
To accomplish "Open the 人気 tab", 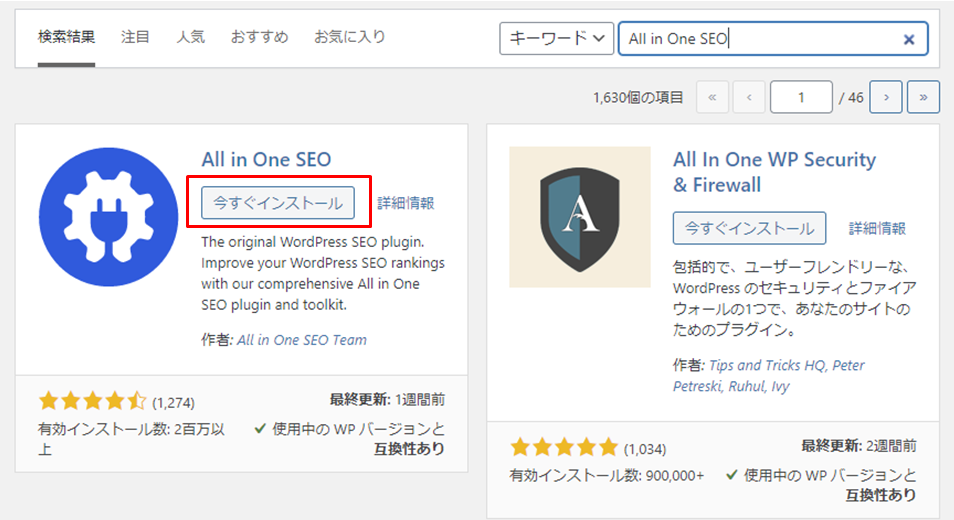I will pos(190,37).
